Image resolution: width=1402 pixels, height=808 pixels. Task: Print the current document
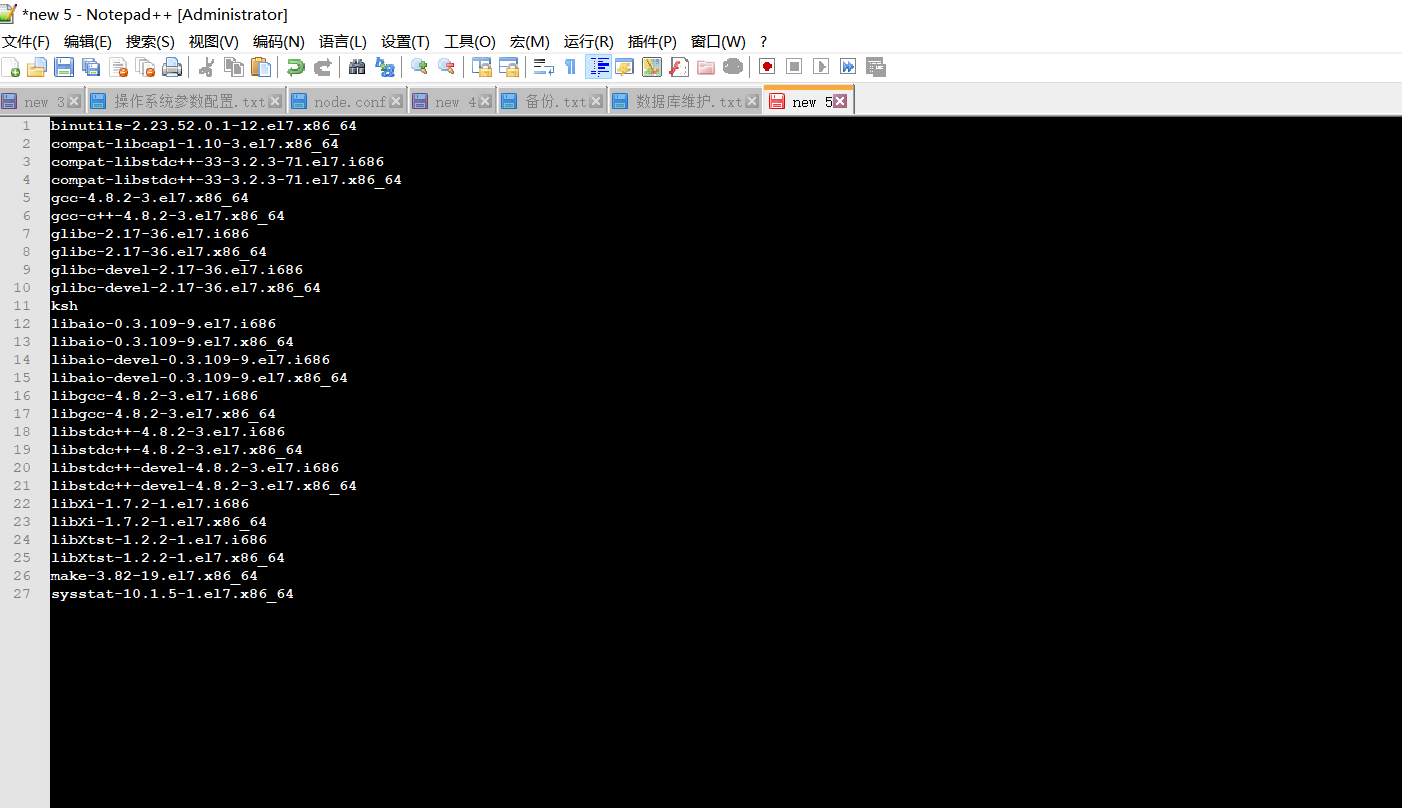click(172, 67)
